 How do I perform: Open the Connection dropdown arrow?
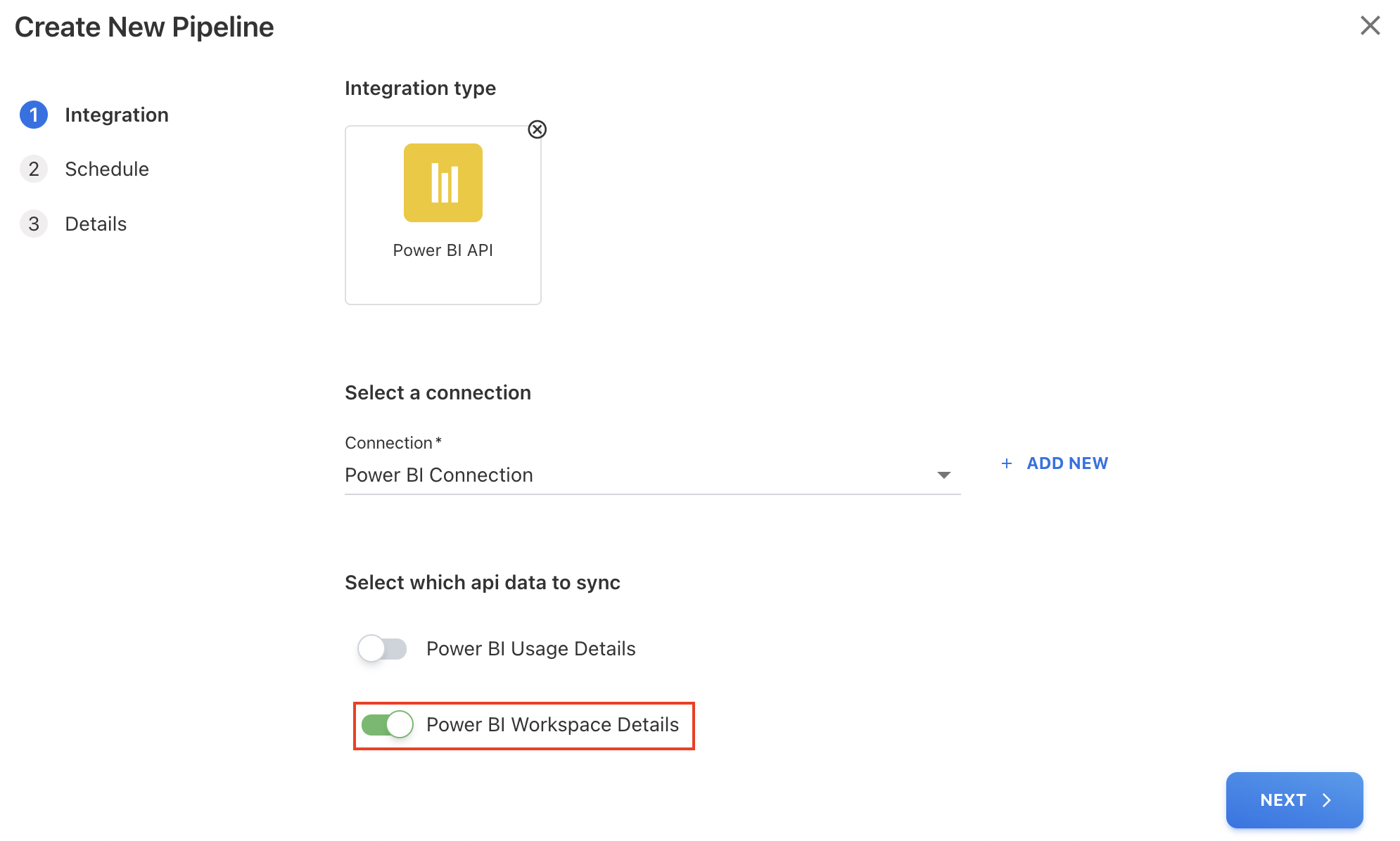943,475
